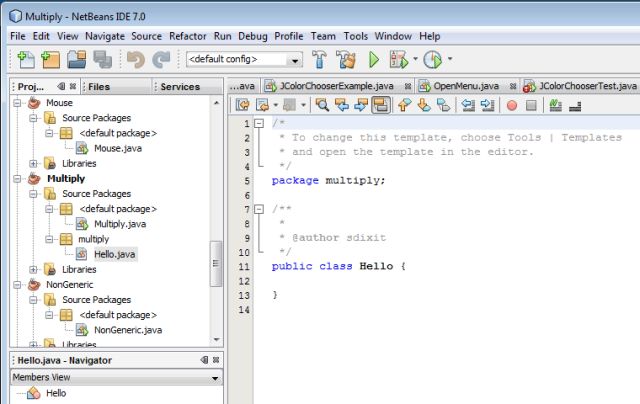Close the OpenMenu.java tab
Image resolution: width=640 pixels, height=404 pixels.
pyautogui.click(x=513, y=87)
